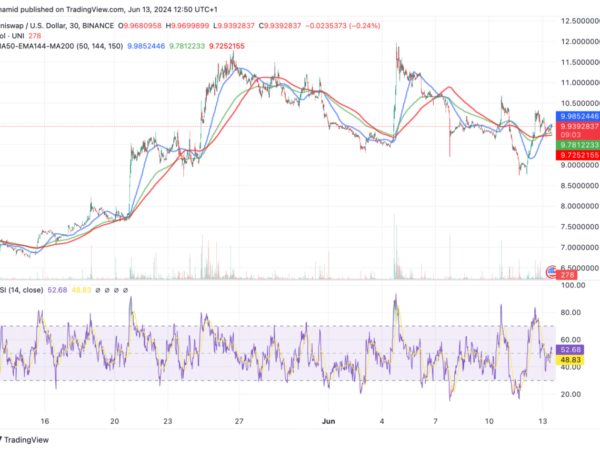The width and height of the screenshot is (600, 450).
Task: Click the 20 date label on time axis
Action: point(114,421)
